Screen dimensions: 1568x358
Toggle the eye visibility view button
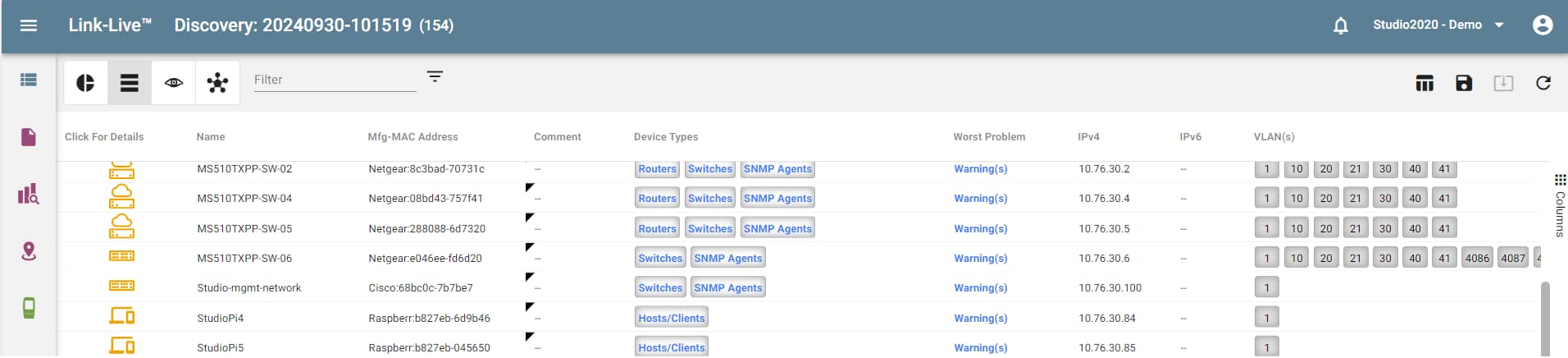click(x=174, y=83)
